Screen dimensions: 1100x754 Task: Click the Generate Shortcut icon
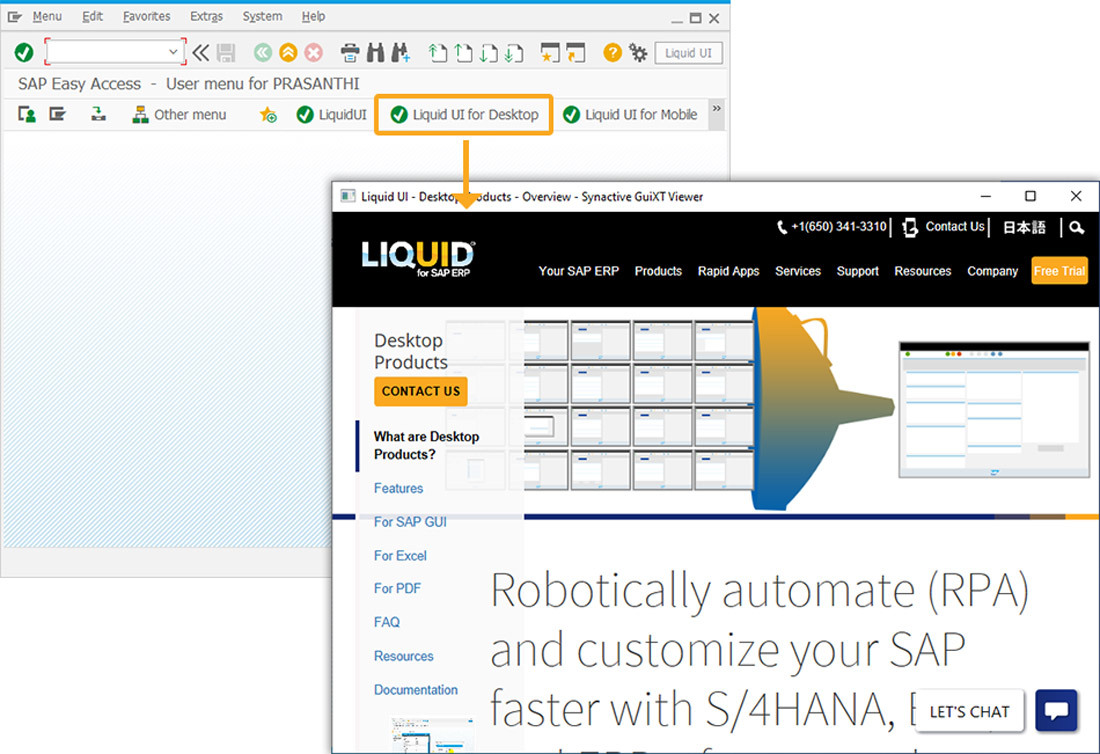(x=575, y=53)
